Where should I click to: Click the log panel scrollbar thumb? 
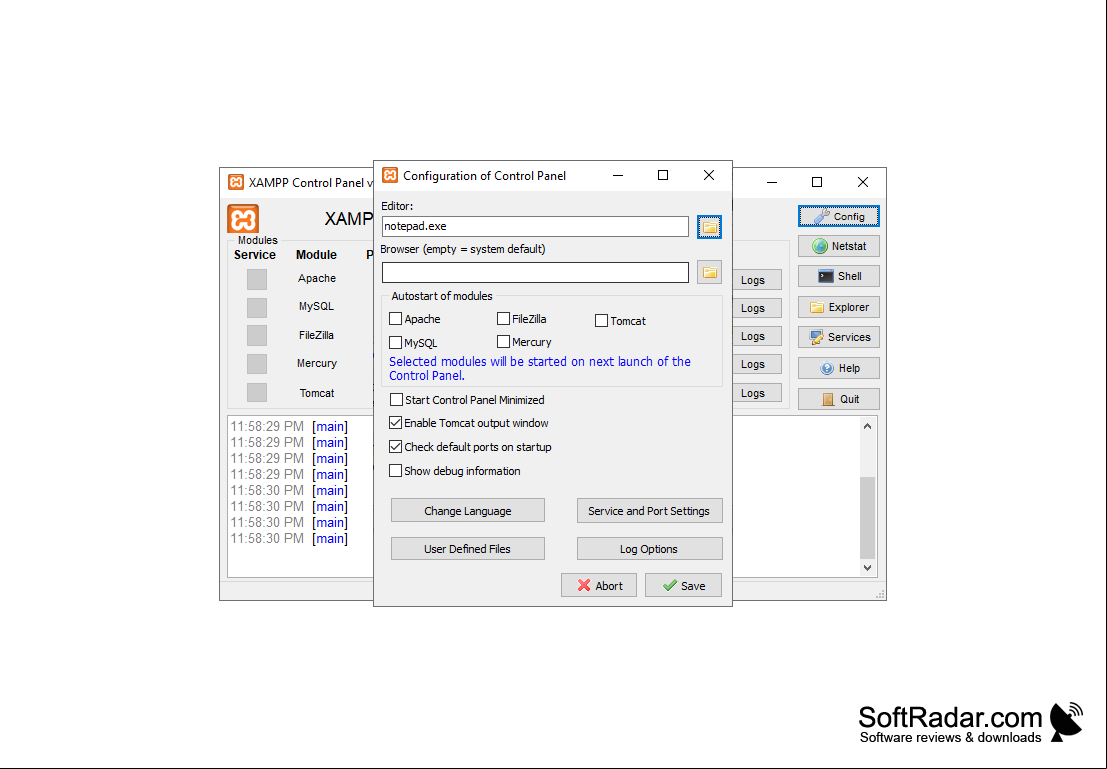(x=868, y=518)
